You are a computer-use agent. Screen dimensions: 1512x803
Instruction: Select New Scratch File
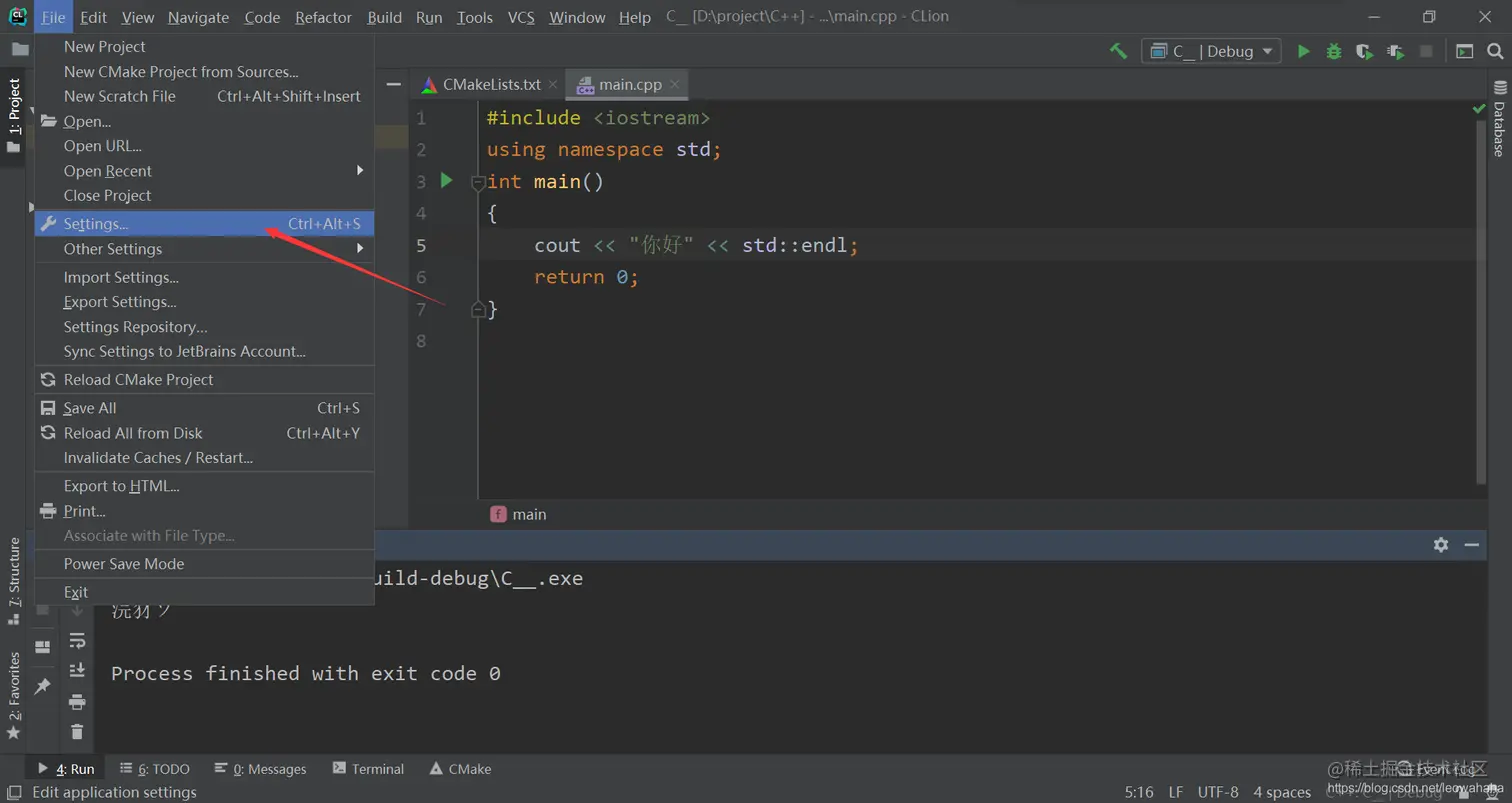coord(204,96)
